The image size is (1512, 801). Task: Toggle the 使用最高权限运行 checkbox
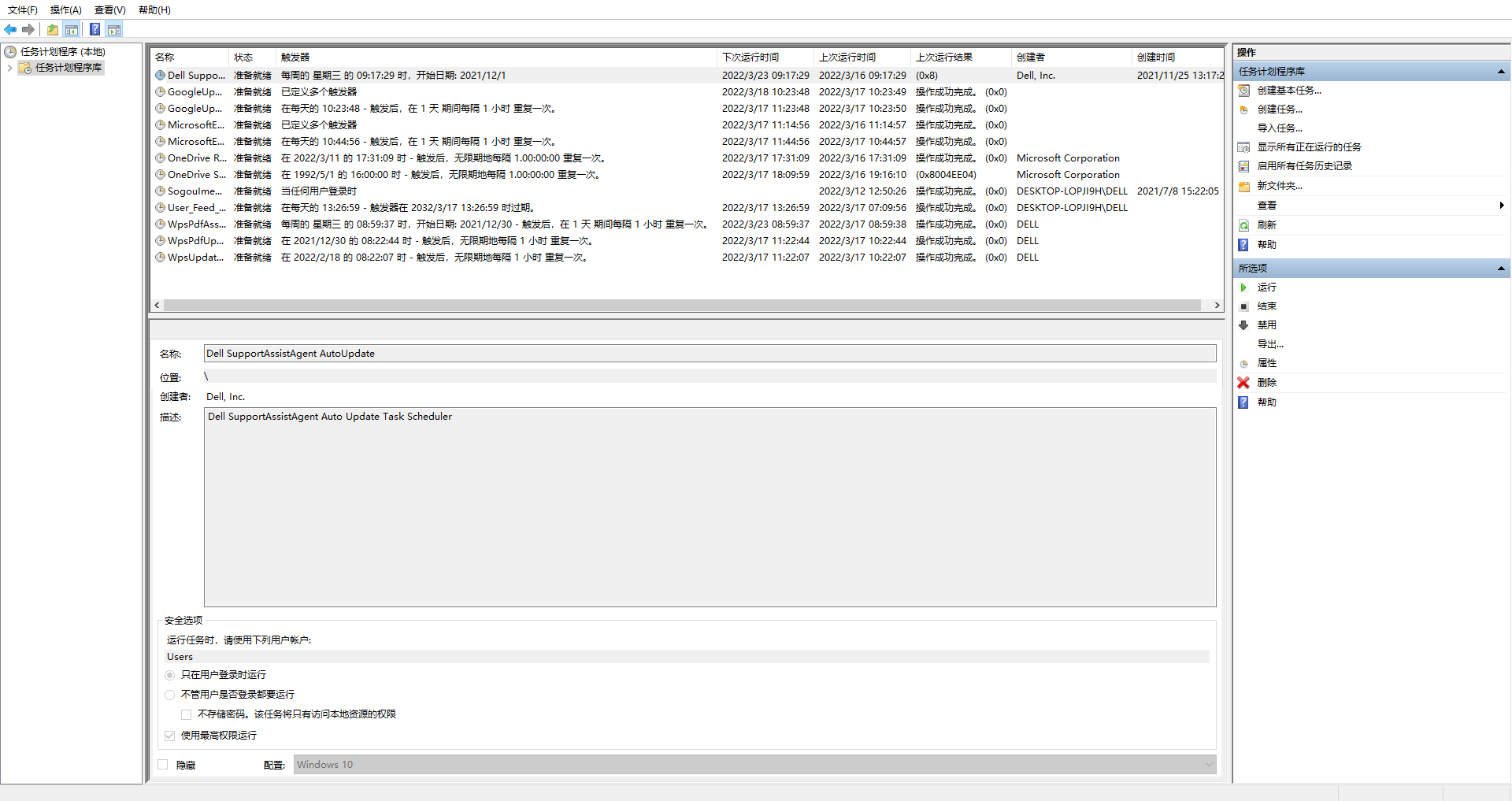click(170, 736)
